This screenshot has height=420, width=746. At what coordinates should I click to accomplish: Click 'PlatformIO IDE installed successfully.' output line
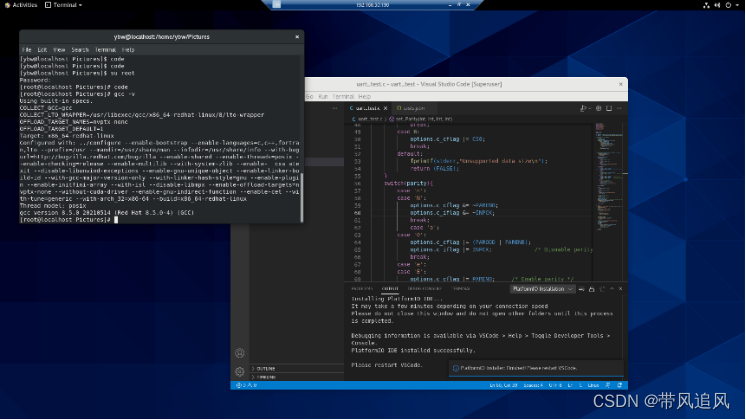(x=413, y=351)
